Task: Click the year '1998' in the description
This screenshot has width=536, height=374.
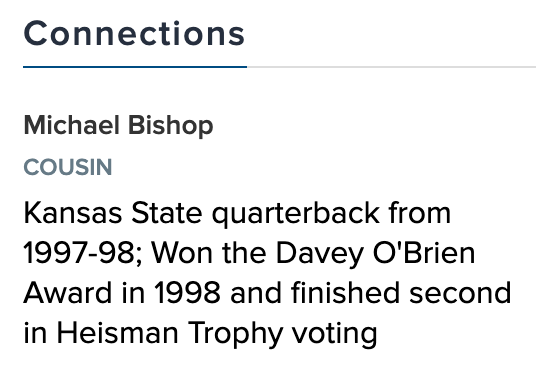Action: click(x=187, y=293)
